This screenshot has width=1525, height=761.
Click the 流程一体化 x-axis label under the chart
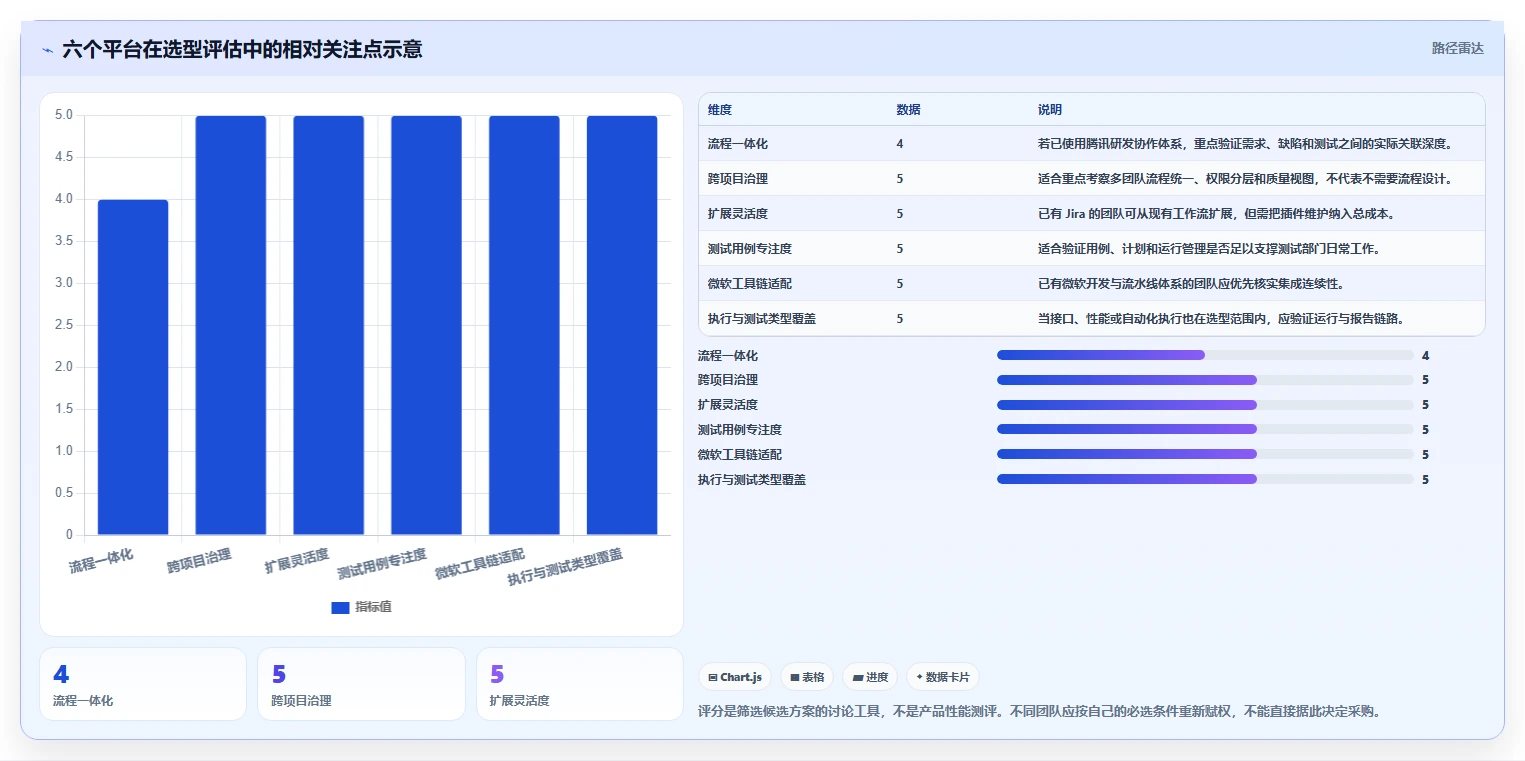click(101, 560)
